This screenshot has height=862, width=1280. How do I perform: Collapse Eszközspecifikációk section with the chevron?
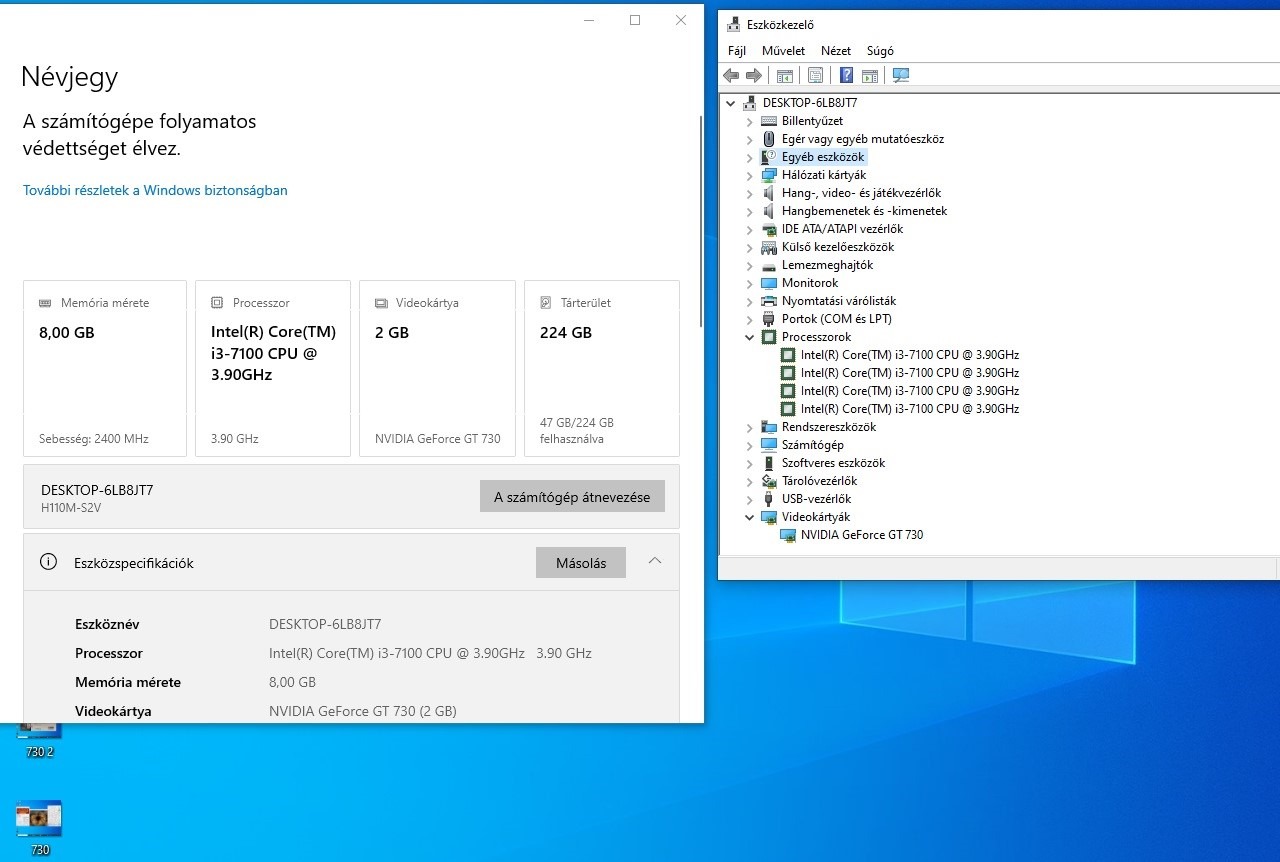coord(655,561)
